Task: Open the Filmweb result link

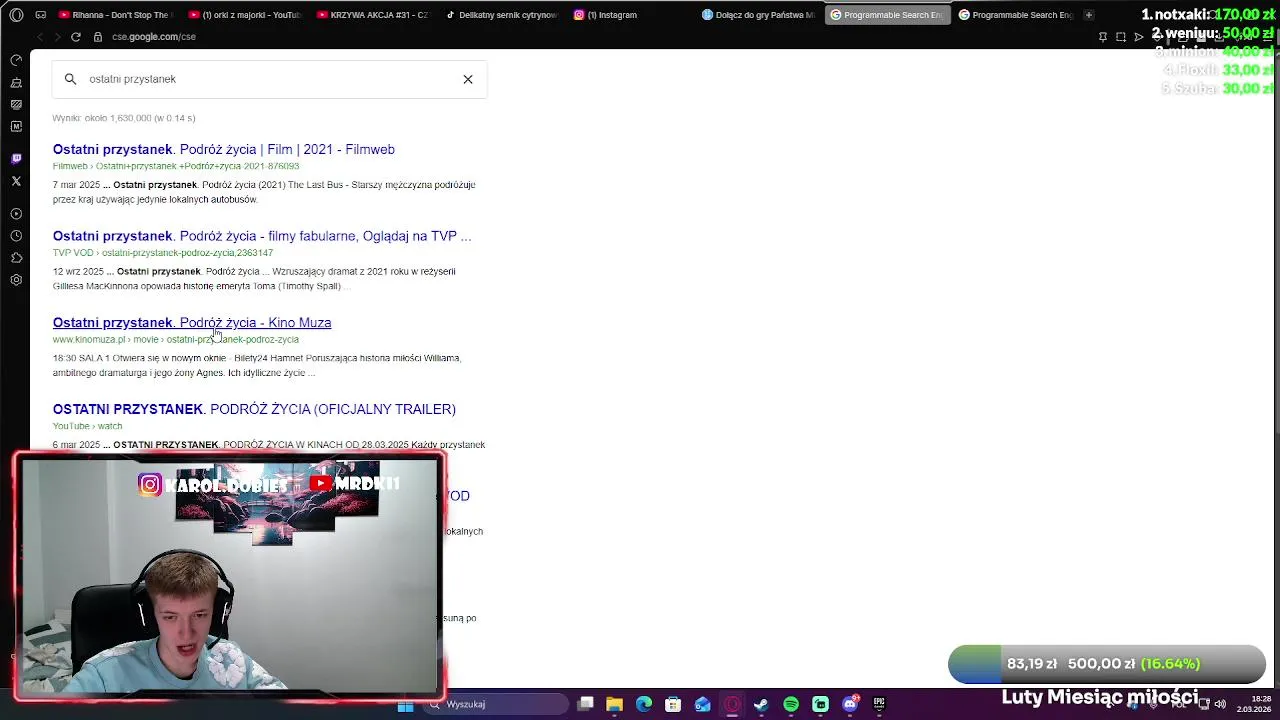Action: click(x=224, y=149)
